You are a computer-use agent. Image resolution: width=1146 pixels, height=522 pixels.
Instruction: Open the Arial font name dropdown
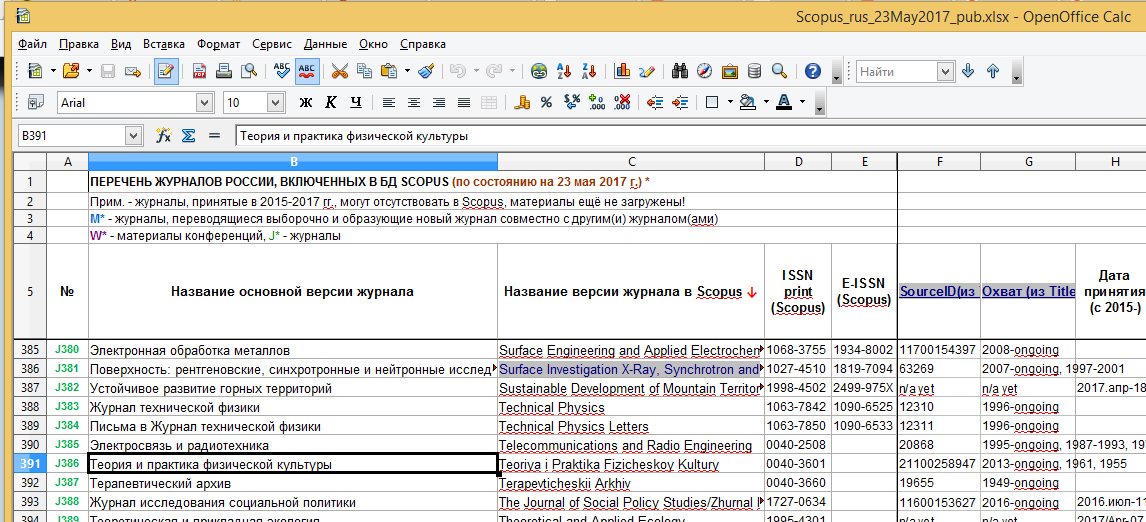click(204, 102)
